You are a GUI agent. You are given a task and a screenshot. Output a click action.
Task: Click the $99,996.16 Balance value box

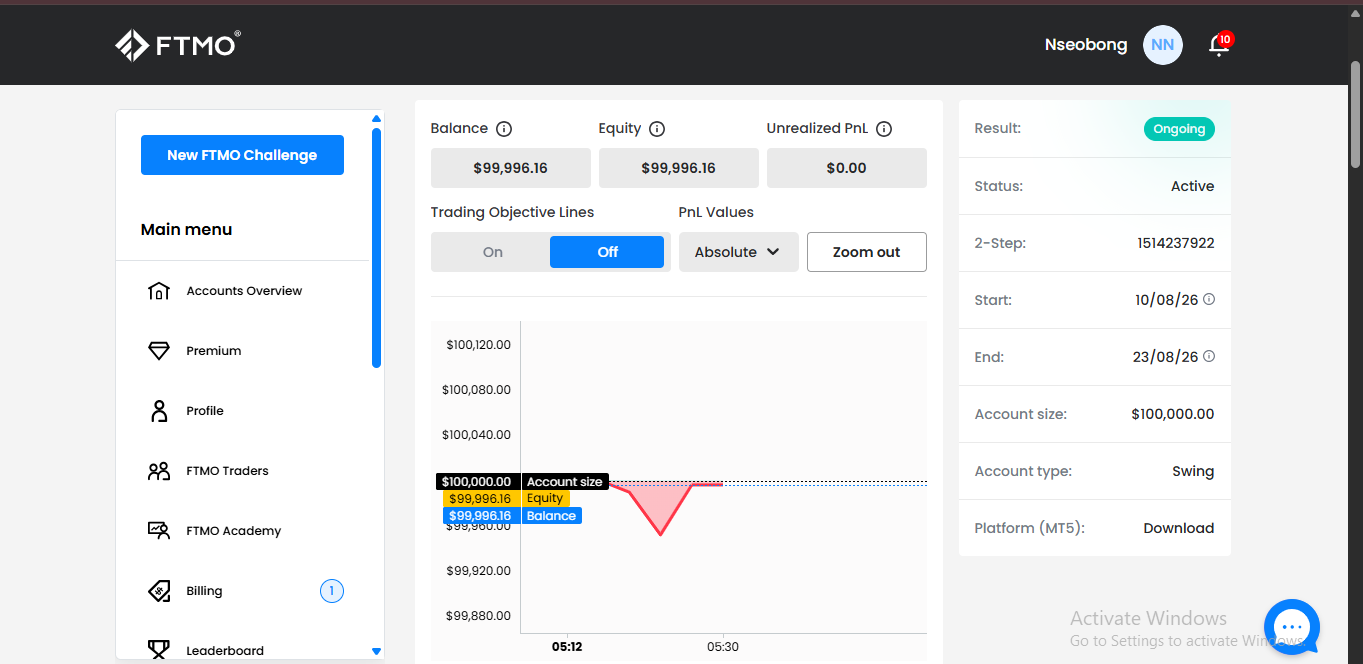coord(511,168)
